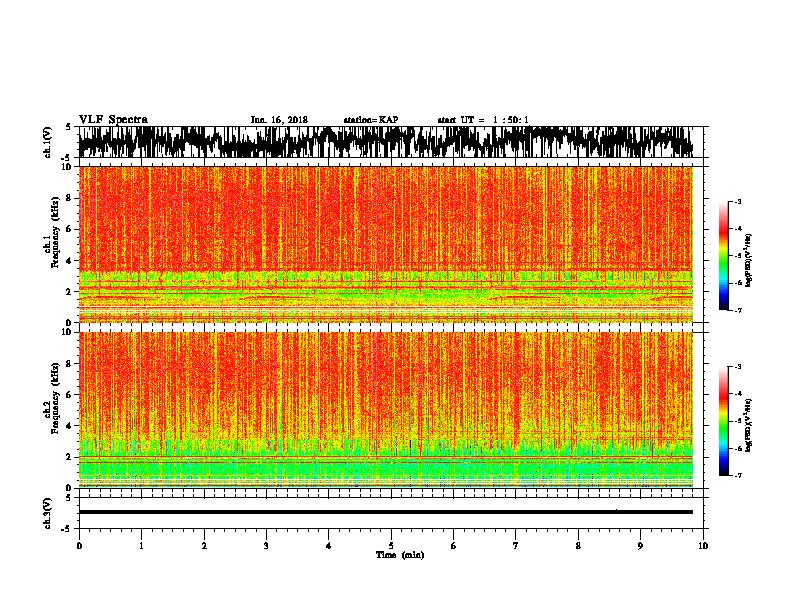Viewport: 792px width, 612px height.
Task: Select the "start UT = 1:50:1" text
Action: tap(483, 120)
